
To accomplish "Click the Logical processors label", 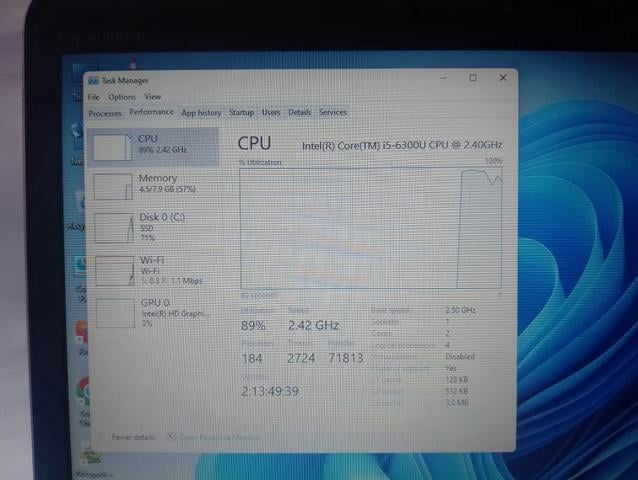I will [403, 346].
